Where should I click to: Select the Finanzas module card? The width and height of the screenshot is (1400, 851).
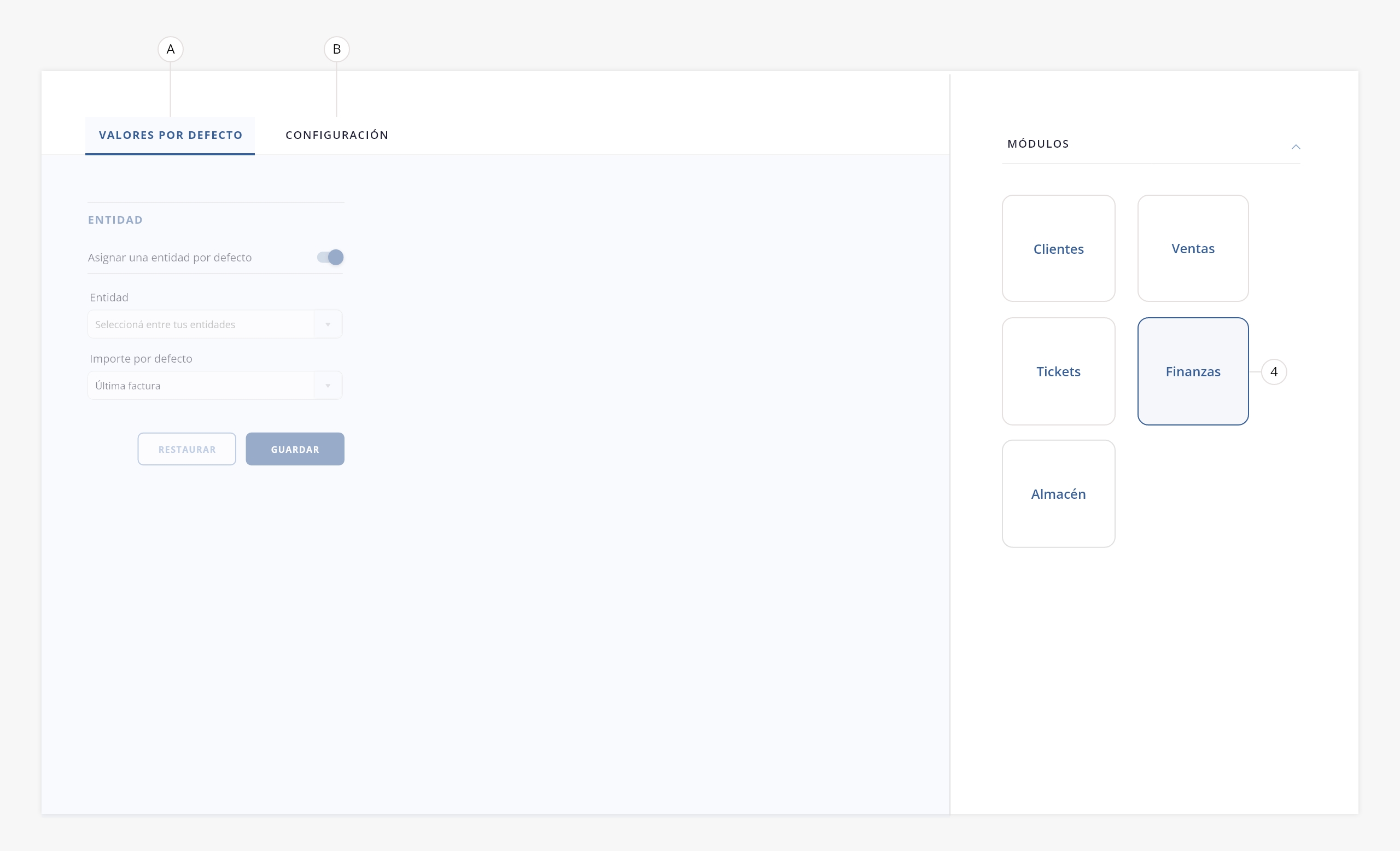pos(1193,371)
